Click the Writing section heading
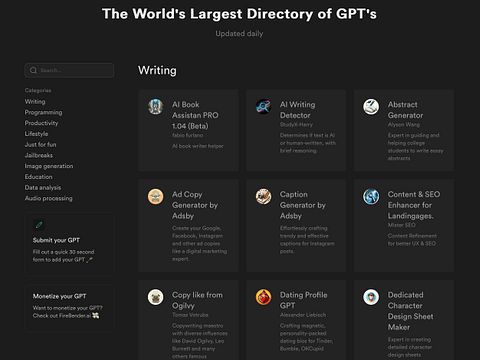 157,70
